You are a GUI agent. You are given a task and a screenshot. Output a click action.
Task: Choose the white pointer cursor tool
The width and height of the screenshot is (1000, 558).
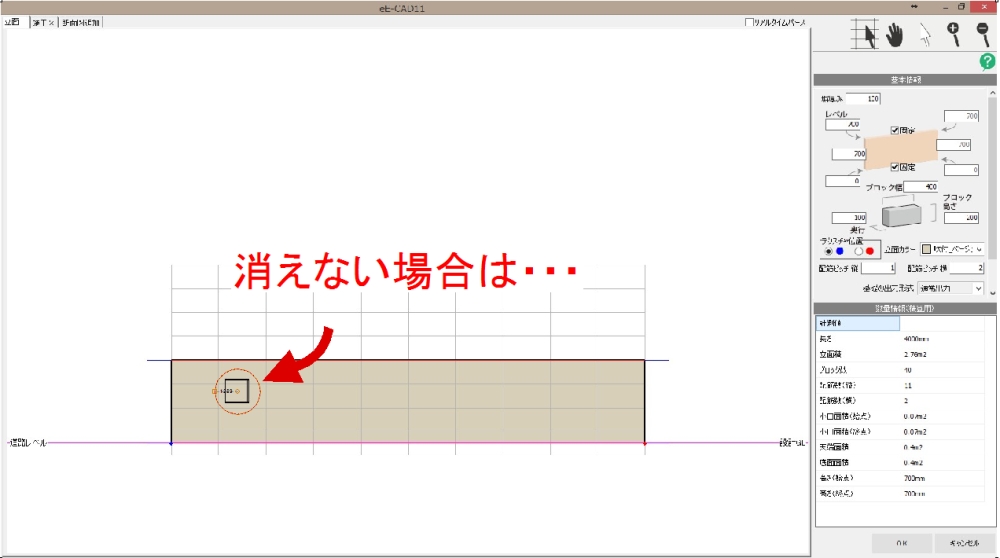(x=925, y=35)
